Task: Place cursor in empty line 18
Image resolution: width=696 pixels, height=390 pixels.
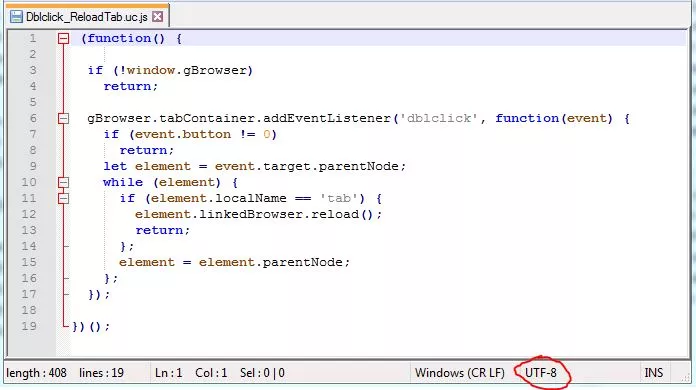Action: tap(377, 310)
